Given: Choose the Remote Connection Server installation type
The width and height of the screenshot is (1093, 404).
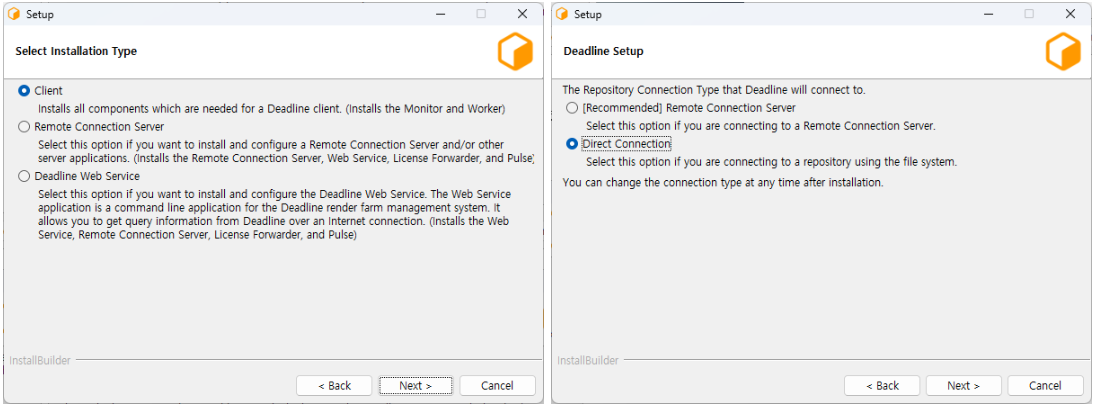Looking at the screenshot, I should (24, 127).
